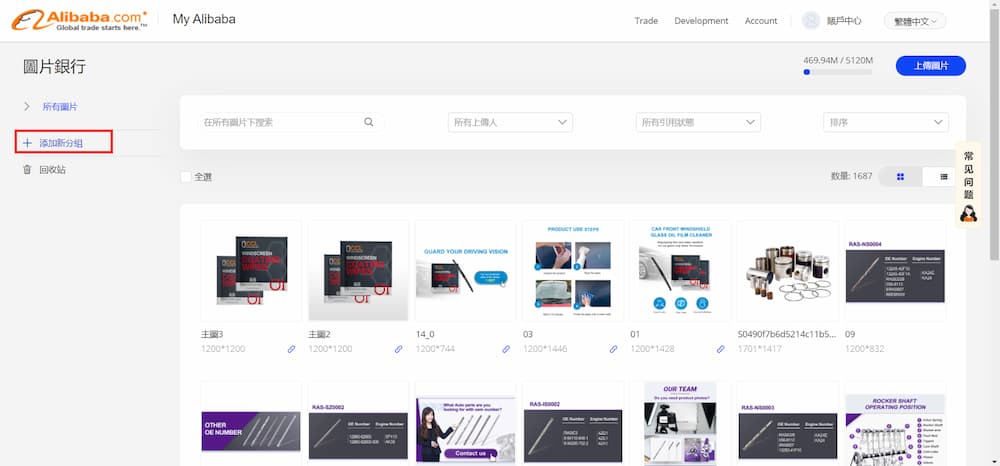This screenshot has height=466, width=1000.
Task: Open the 繁體中文 language selector
Action: 914,21
